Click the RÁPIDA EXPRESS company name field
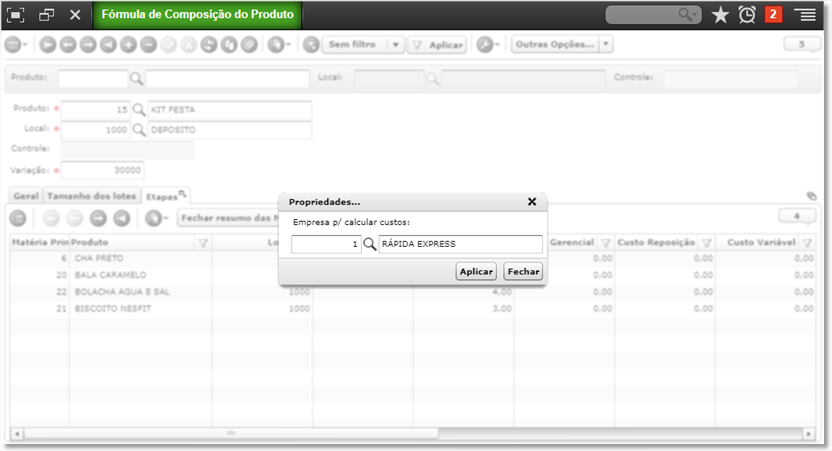Image resolution: width=832 pixels, height=451 pixels. pos(460,244)
